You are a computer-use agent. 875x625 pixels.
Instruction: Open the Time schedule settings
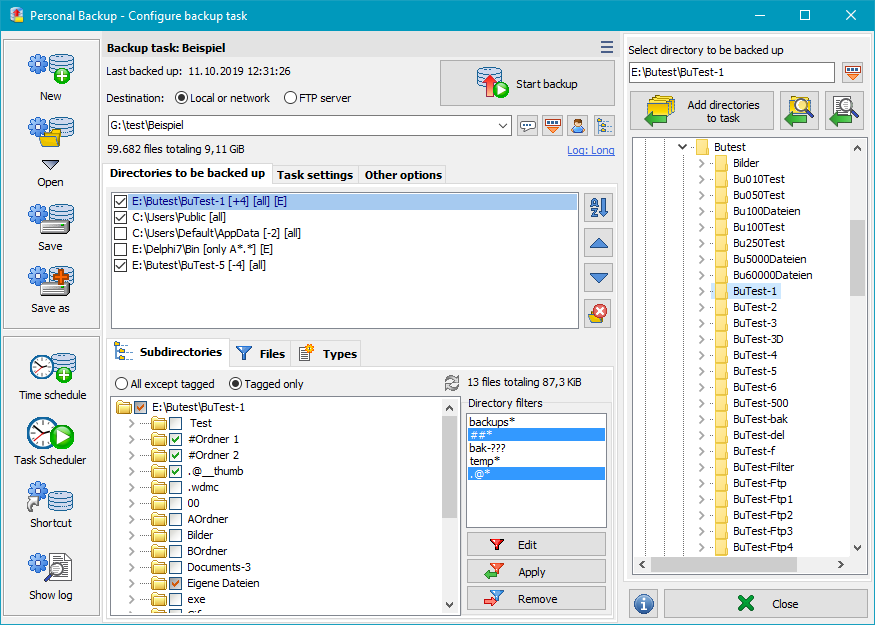click(51, 372)
